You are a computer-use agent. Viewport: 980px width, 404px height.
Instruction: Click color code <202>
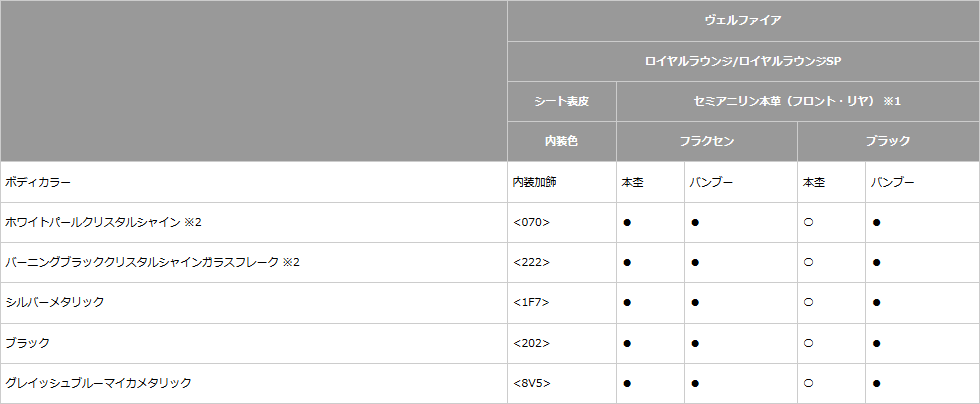coord(531,343)
